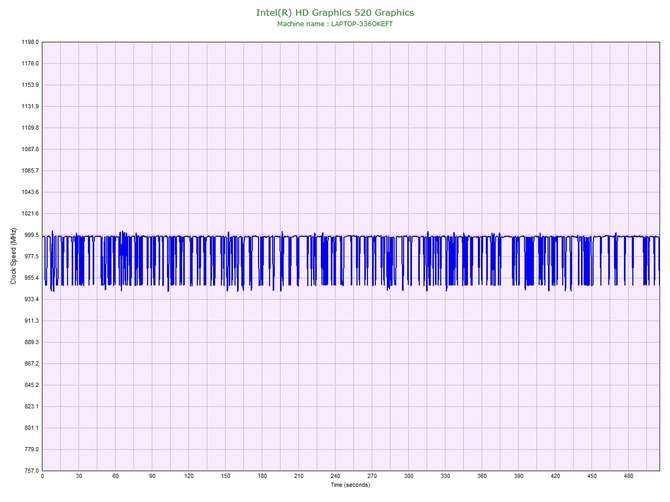Click the 450 seconds tick label
The image size is (670, 502).
[x=592, y=476]
